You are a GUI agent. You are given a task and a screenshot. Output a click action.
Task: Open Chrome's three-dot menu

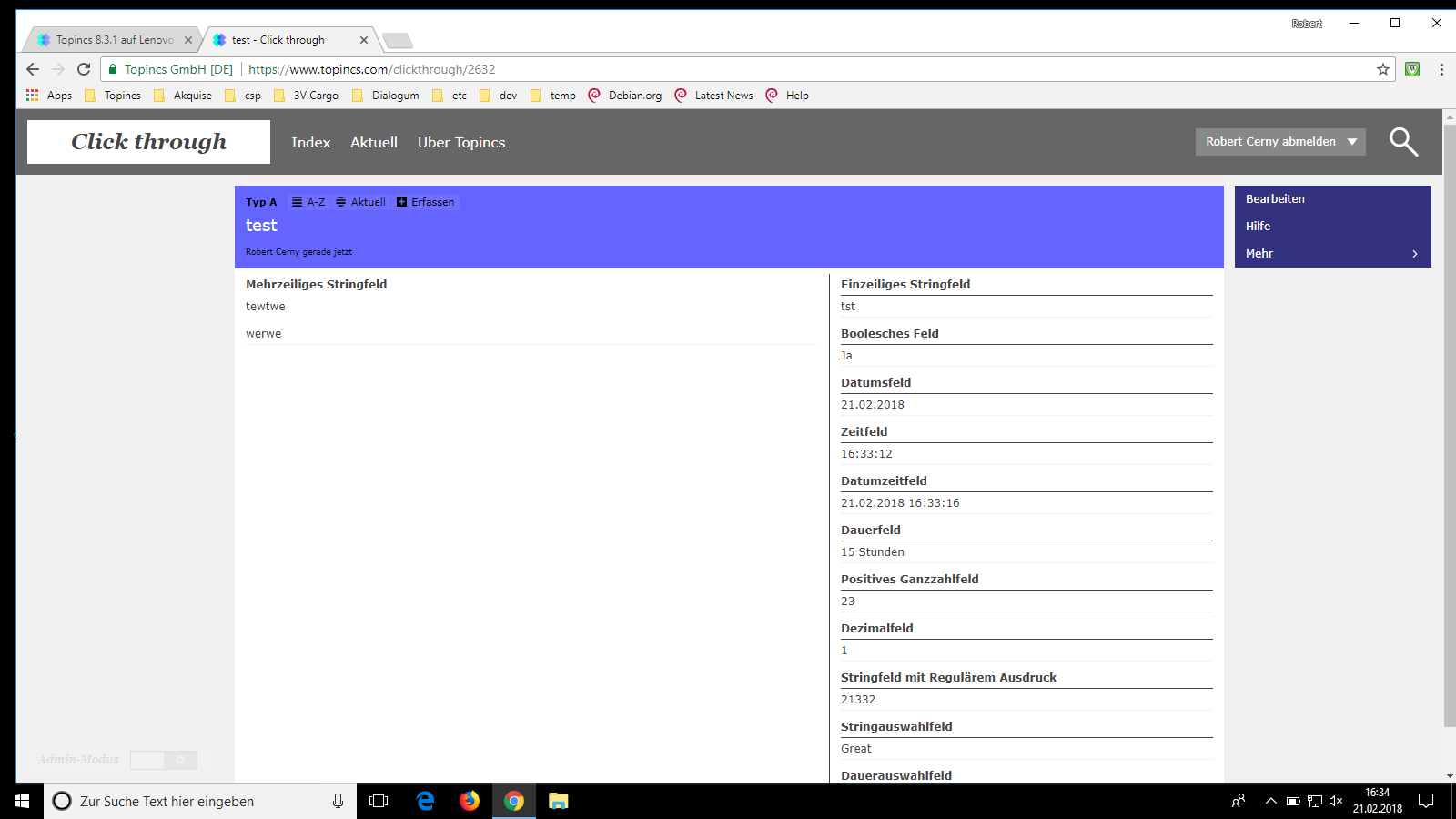click(1441, 69)
